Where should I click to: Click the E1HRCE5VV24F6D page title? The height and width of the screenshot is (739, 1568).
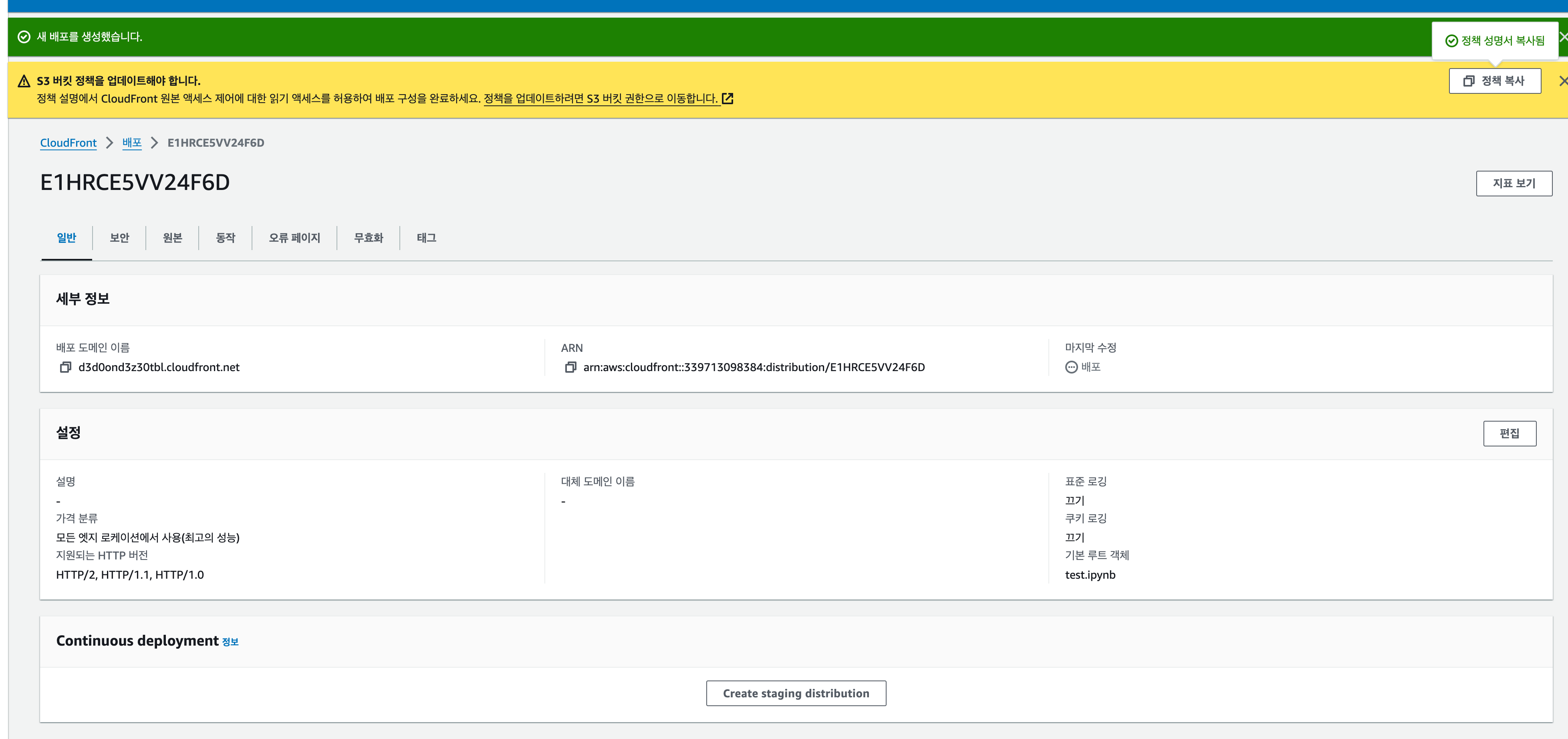click(x=135, y=183)
